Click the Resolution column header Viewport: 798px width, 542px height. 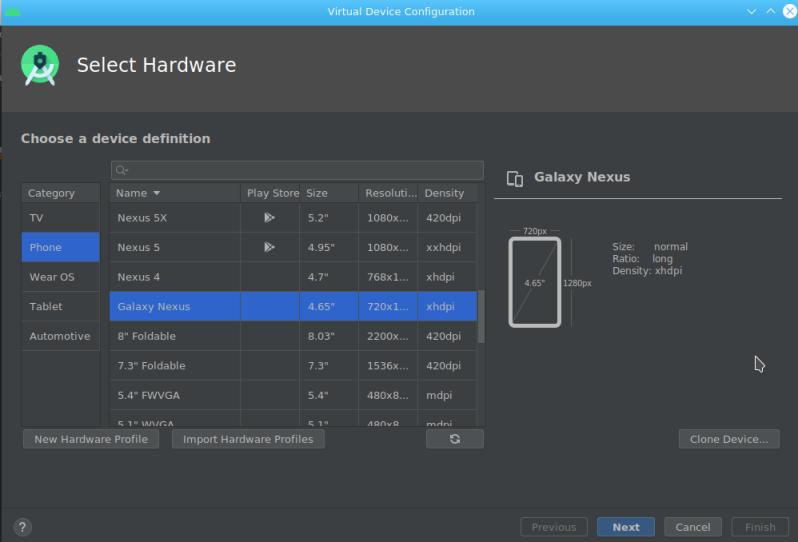pos(388,193)
